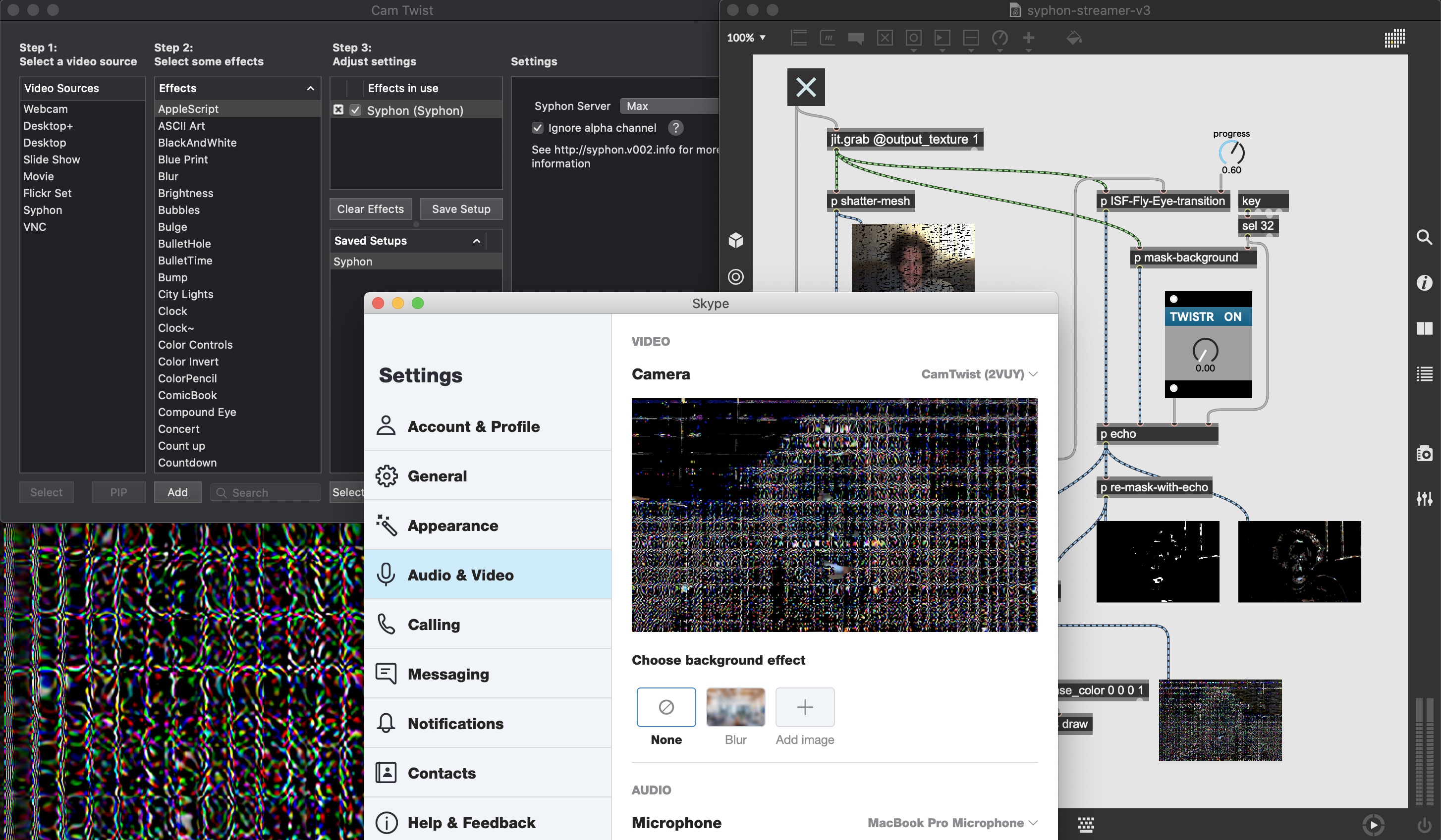The width and height of the screenshot is (1441, 840).
Task: Open the Max zoom 100% dropdown
Action: [x=746, y=38]
